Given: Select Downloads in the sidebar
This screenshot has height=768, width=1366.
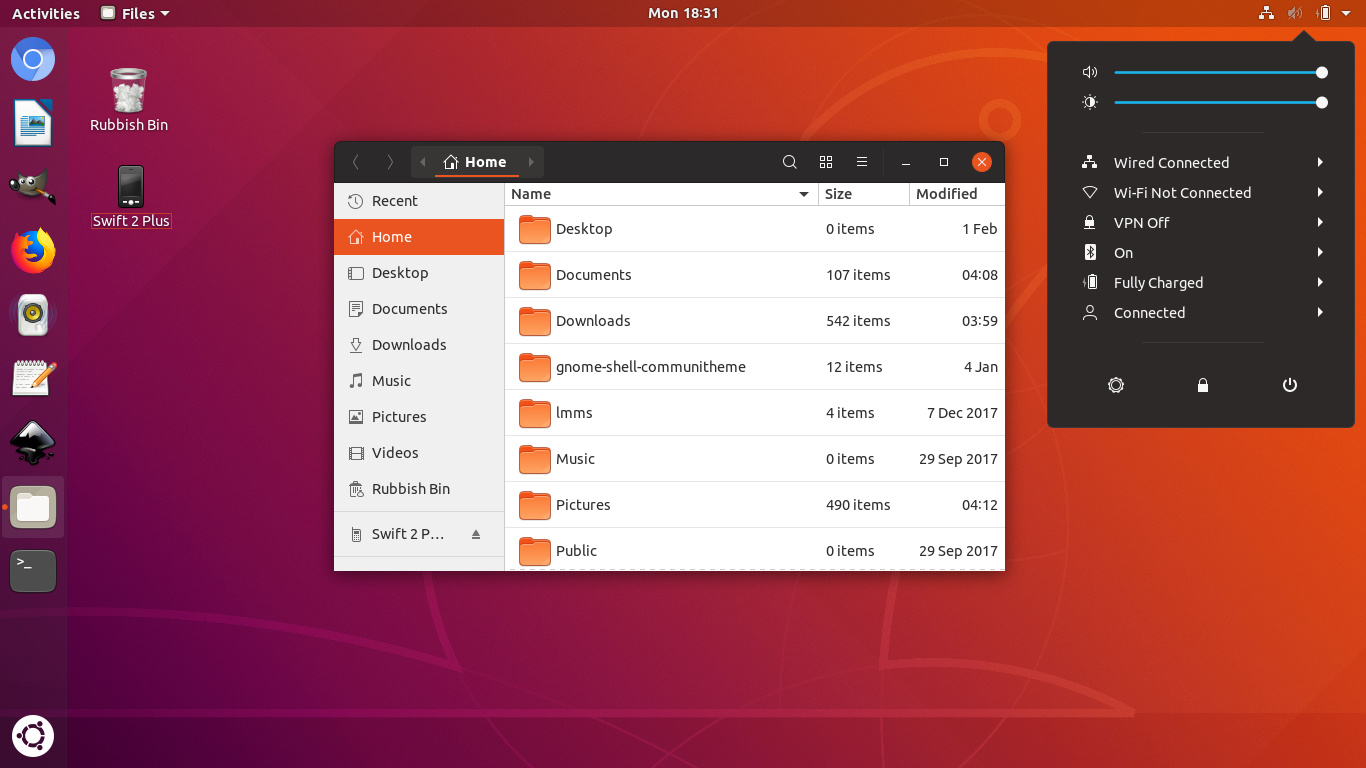Looking at the screenshot, I should click(409, 345).
